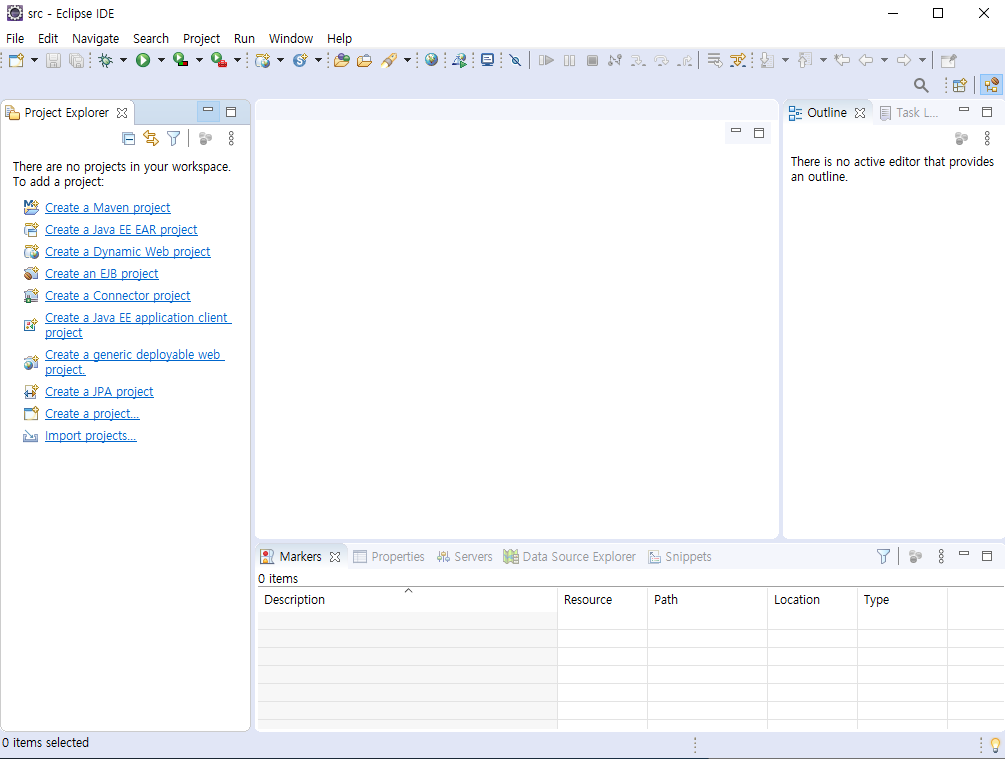
Task: Click the Search flashlight toolbar icon
Action: click(389, 60)
